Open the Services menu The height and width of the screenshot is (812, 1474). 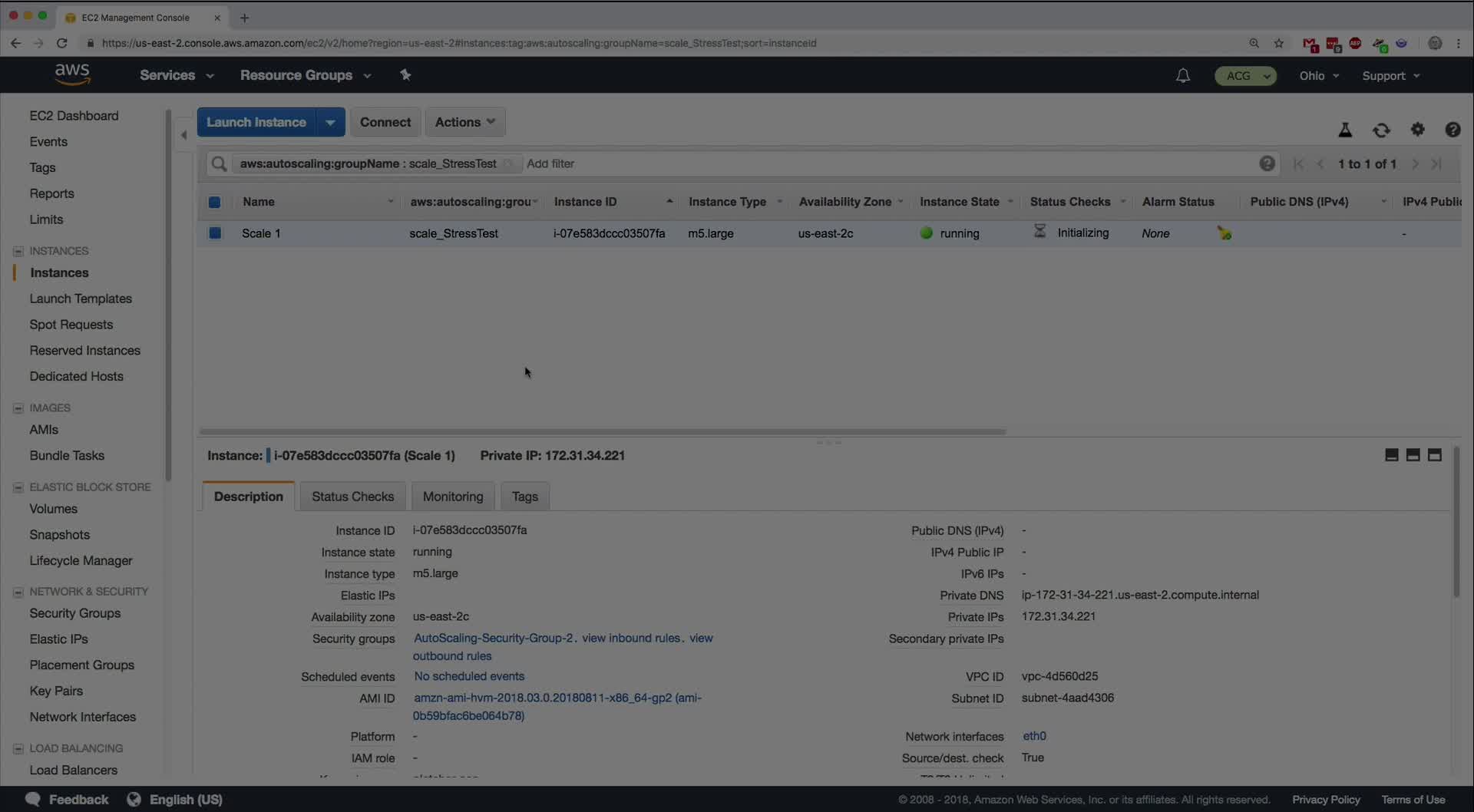(177, 75)
